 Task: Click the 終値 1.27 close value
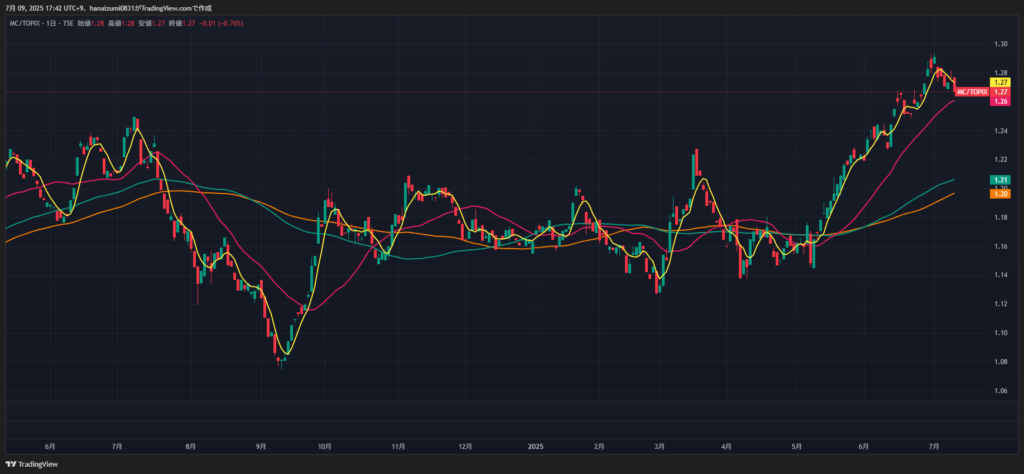182,23
